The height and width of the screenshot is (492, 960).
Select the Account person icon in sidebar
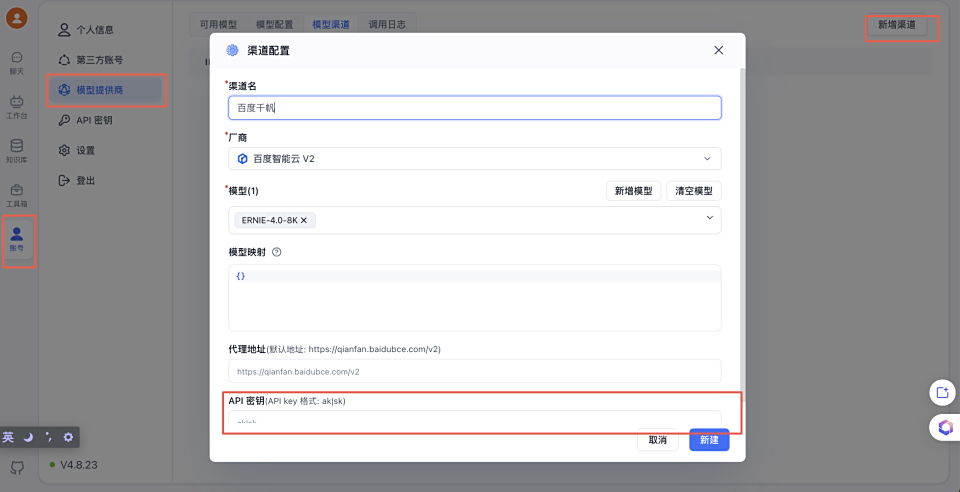coord(17,240)
